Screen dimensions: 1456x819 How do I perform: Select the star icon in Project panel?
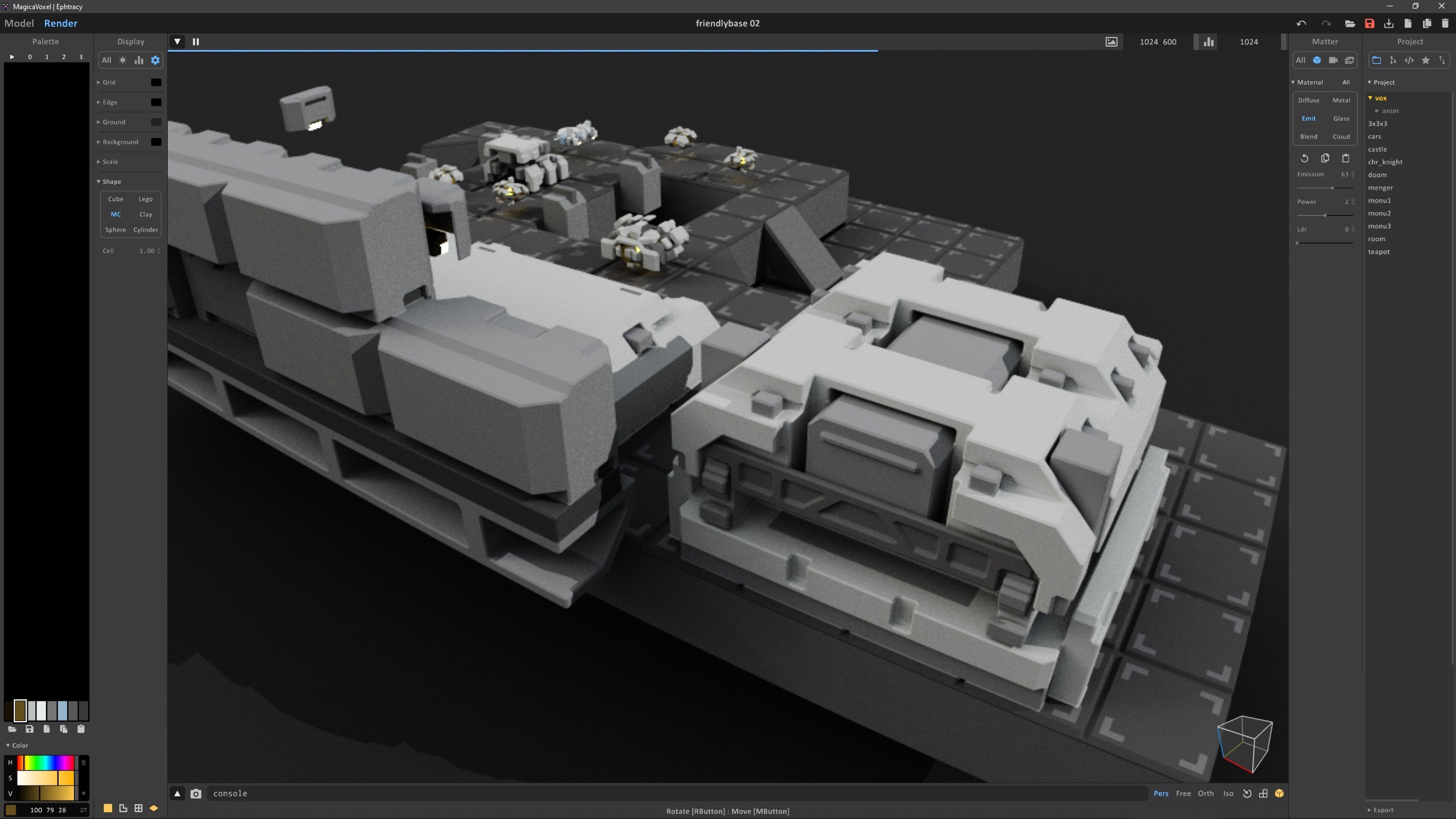[1426, 60]
